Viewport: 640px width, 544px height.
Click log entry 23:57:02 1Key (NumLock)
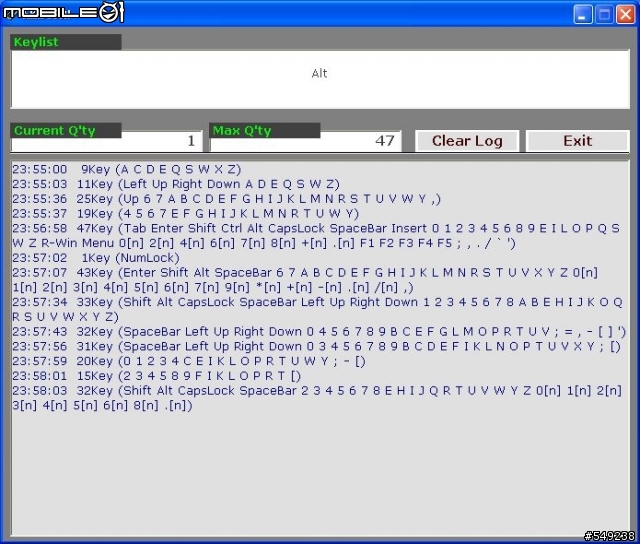pos(96,258)
